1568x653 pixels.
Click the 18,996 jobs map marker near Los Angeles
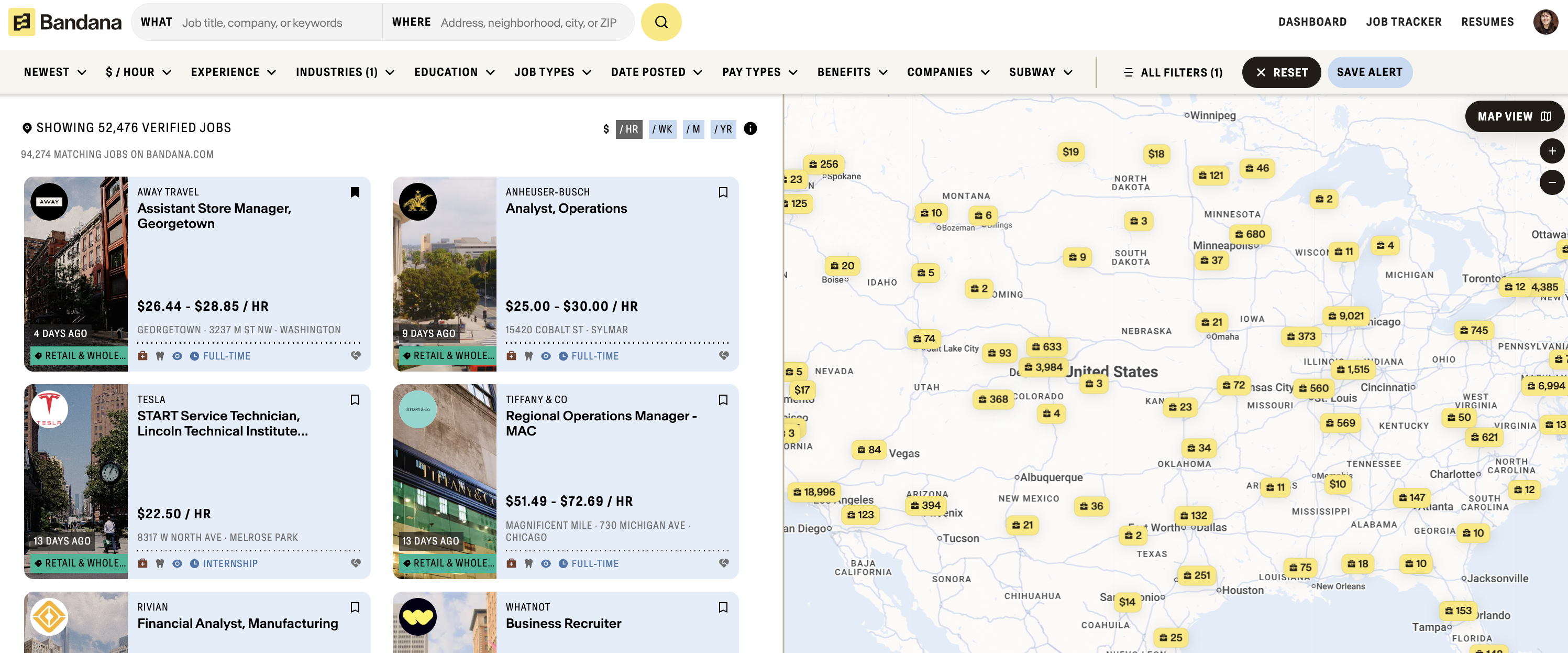click(x=814, y=492)
